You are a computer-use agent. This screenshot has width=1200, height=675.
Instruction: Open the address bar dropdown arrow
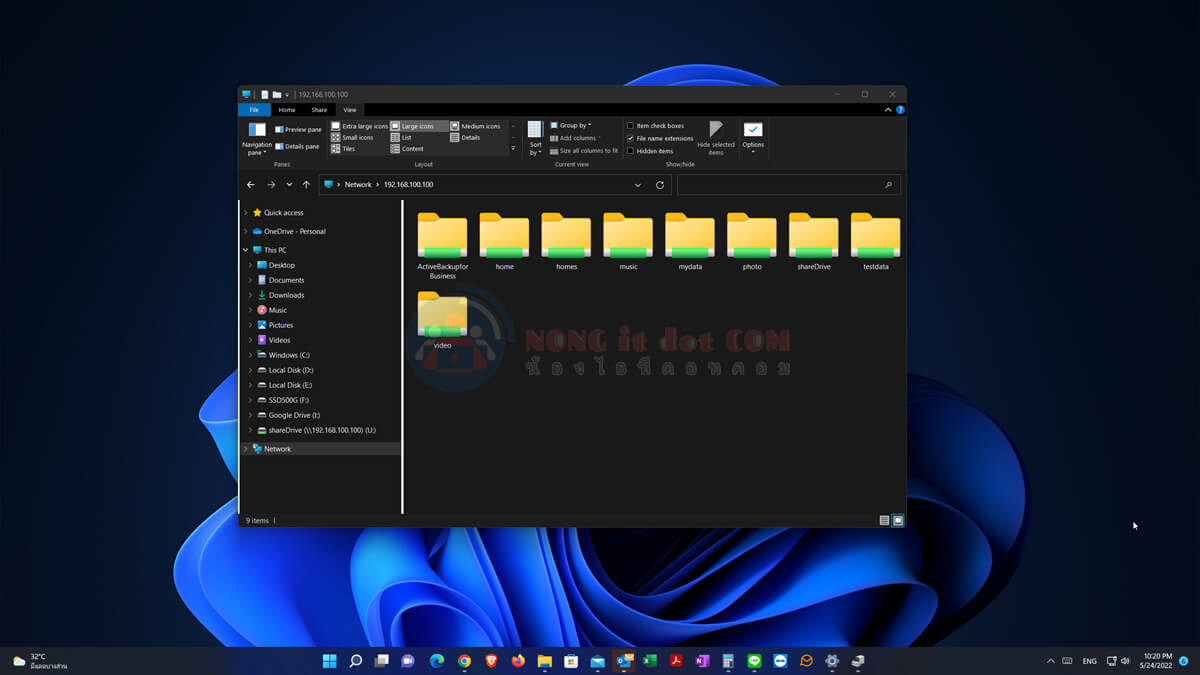(637, 184)
